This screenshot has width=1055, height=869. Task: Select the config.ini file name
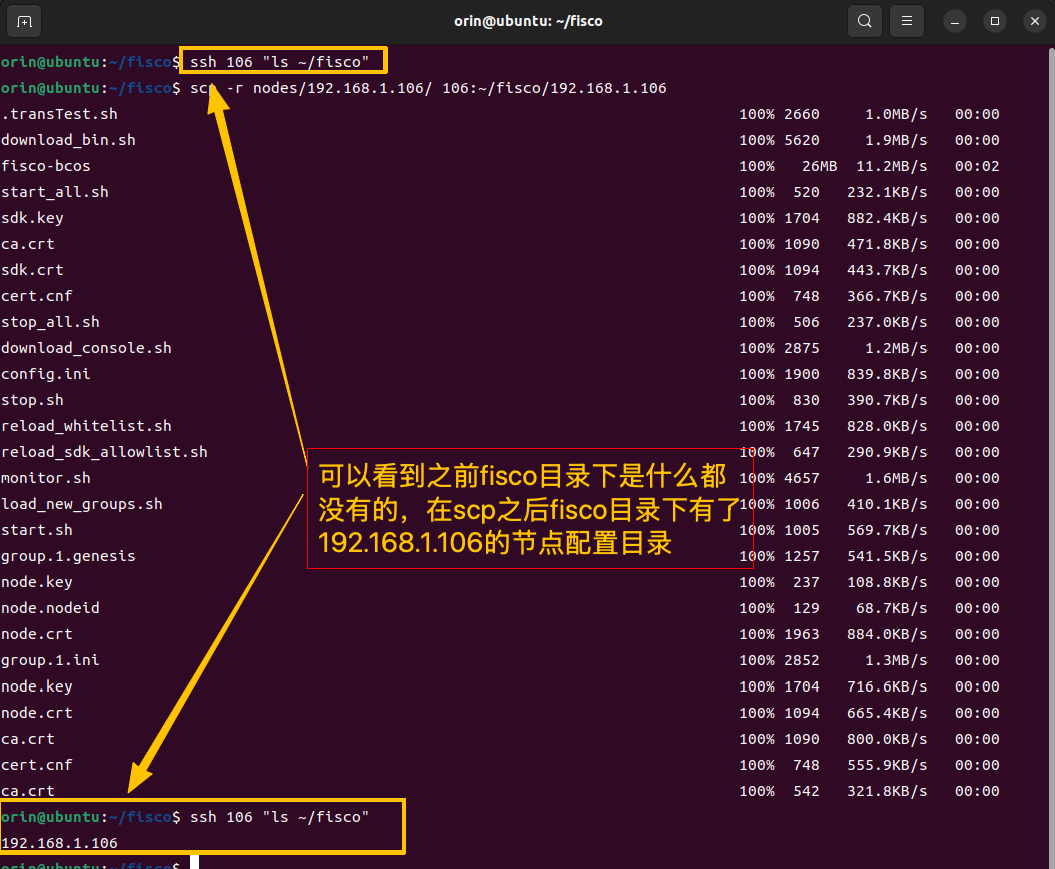click(x=45, y=375)
